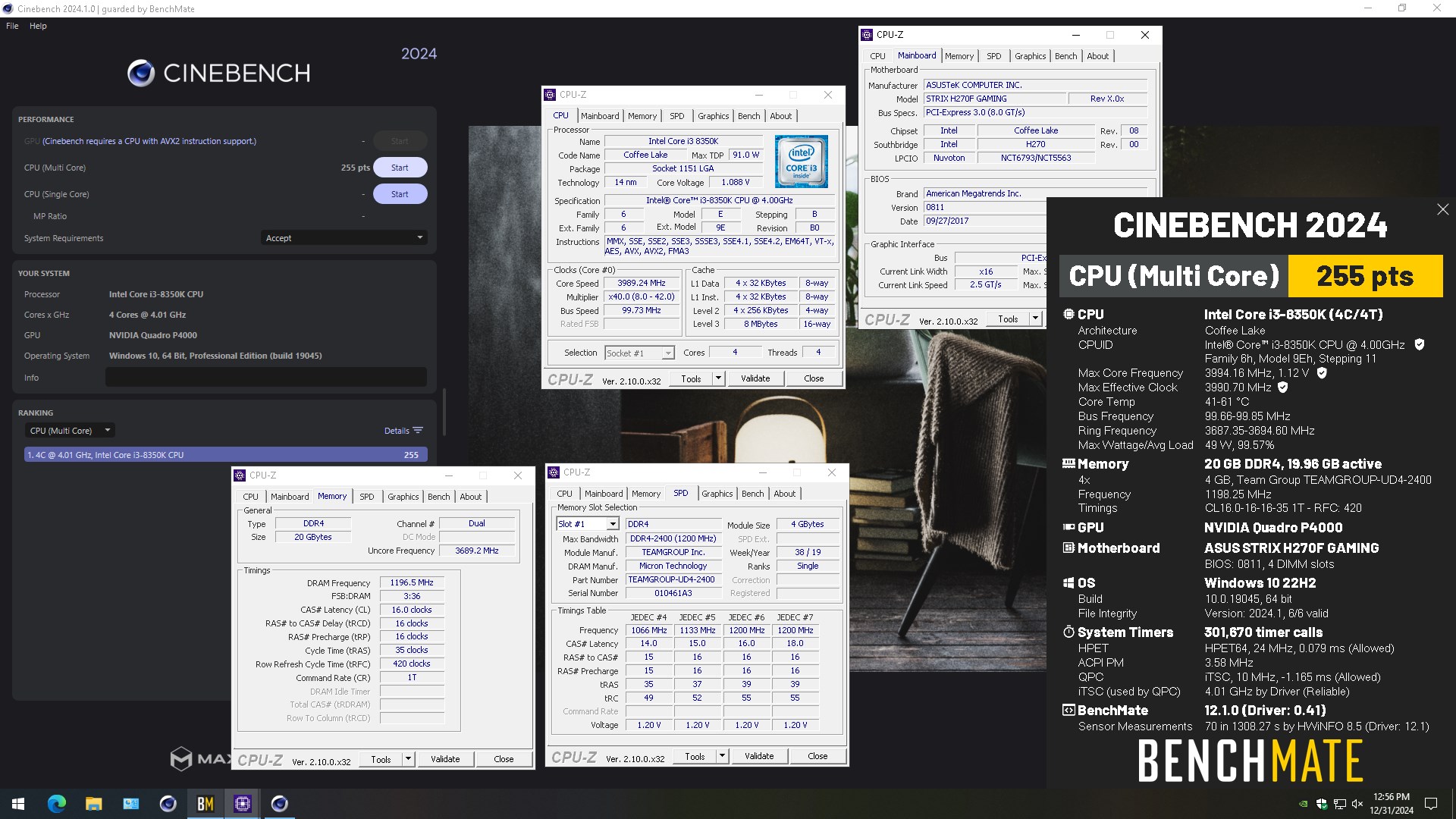Expand Tools arrow in CPU-Z Mainboard window

[x=1035, y=319]
